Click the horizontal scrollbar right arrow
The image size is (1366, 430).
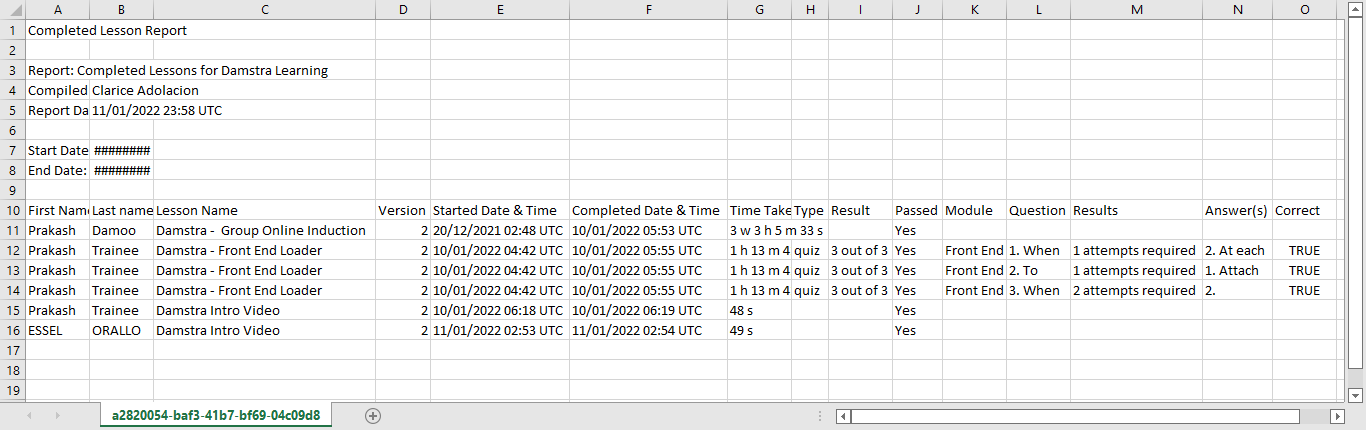tap(1336, 416)
